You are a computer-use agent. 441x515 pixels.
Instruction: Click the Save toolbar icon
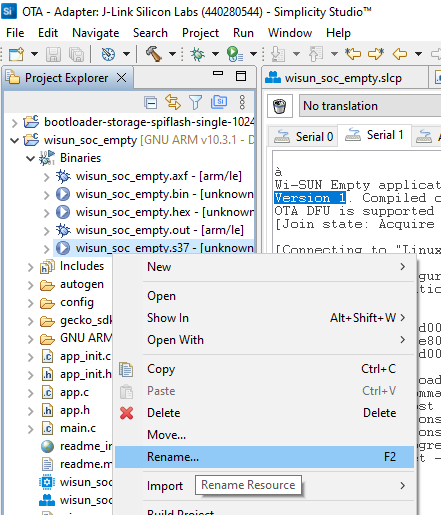coord(53,54)
